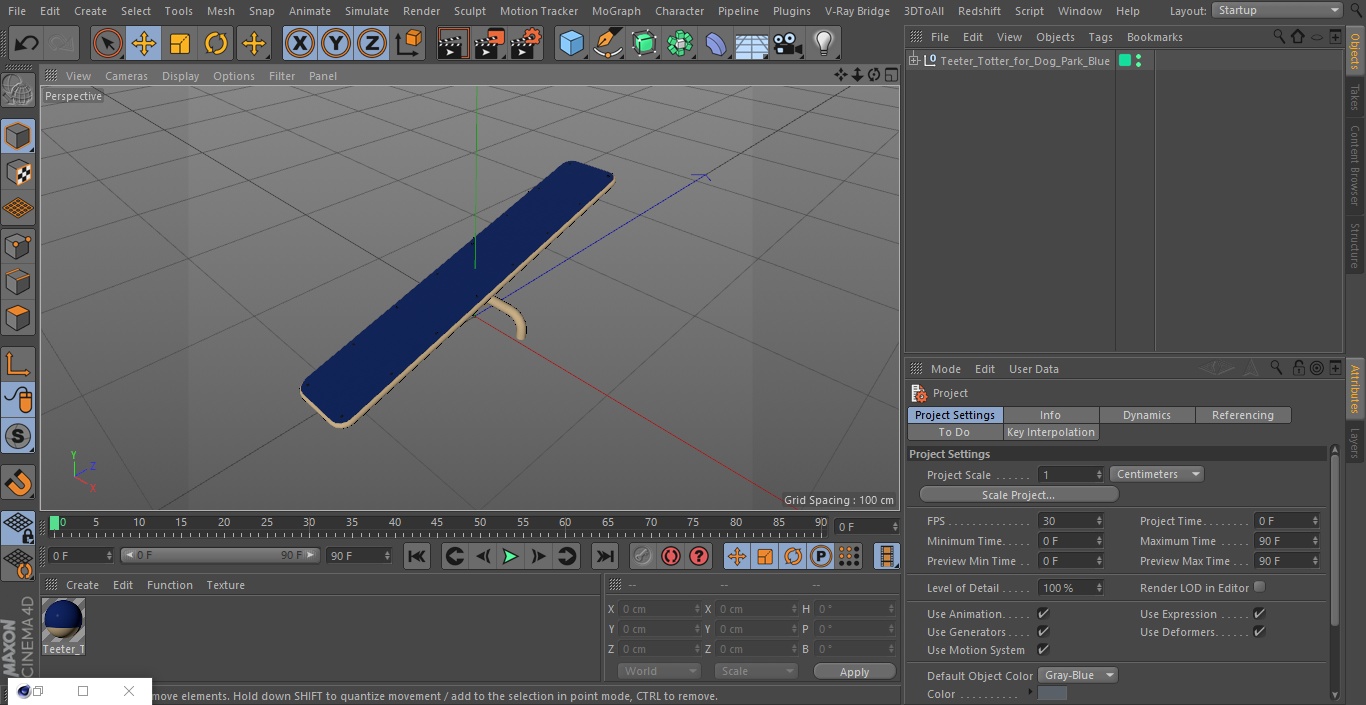Toggle Use Animation checkbox
The width and height of the screenshot is (1366, 705).
click(x=1043, y=613)
